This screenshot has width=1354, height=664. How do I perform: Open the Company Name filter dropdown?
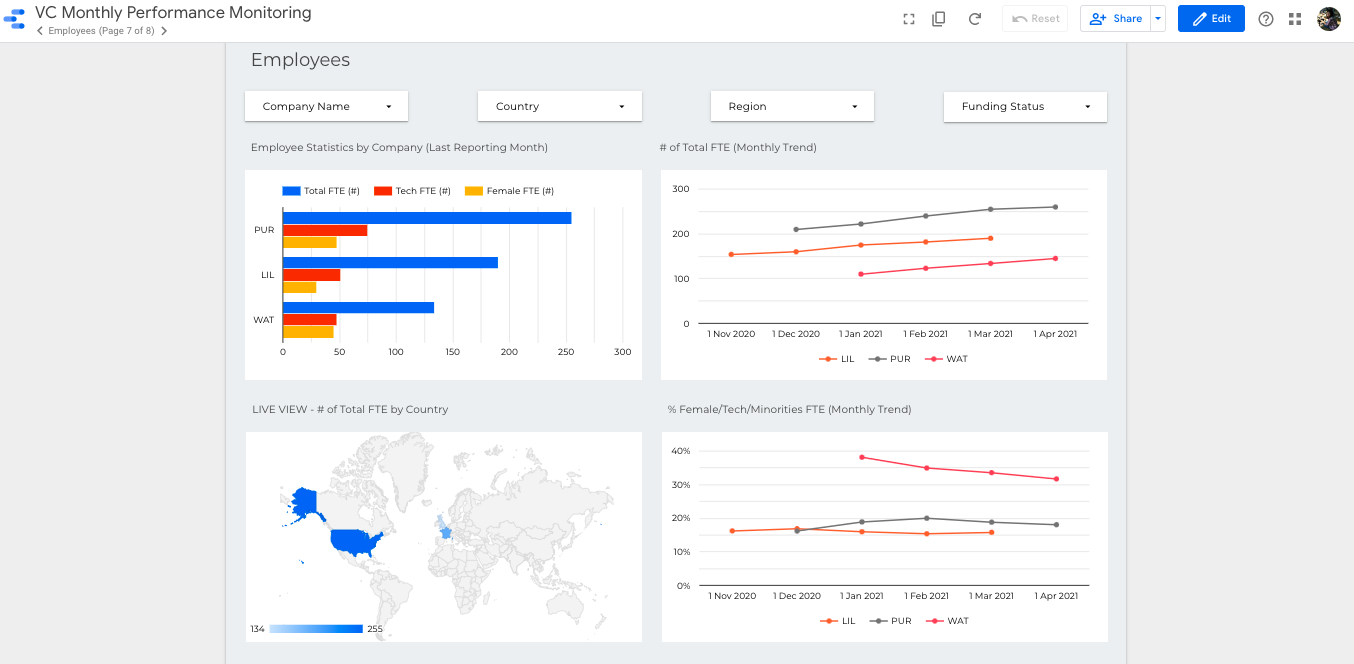[326, 107]
